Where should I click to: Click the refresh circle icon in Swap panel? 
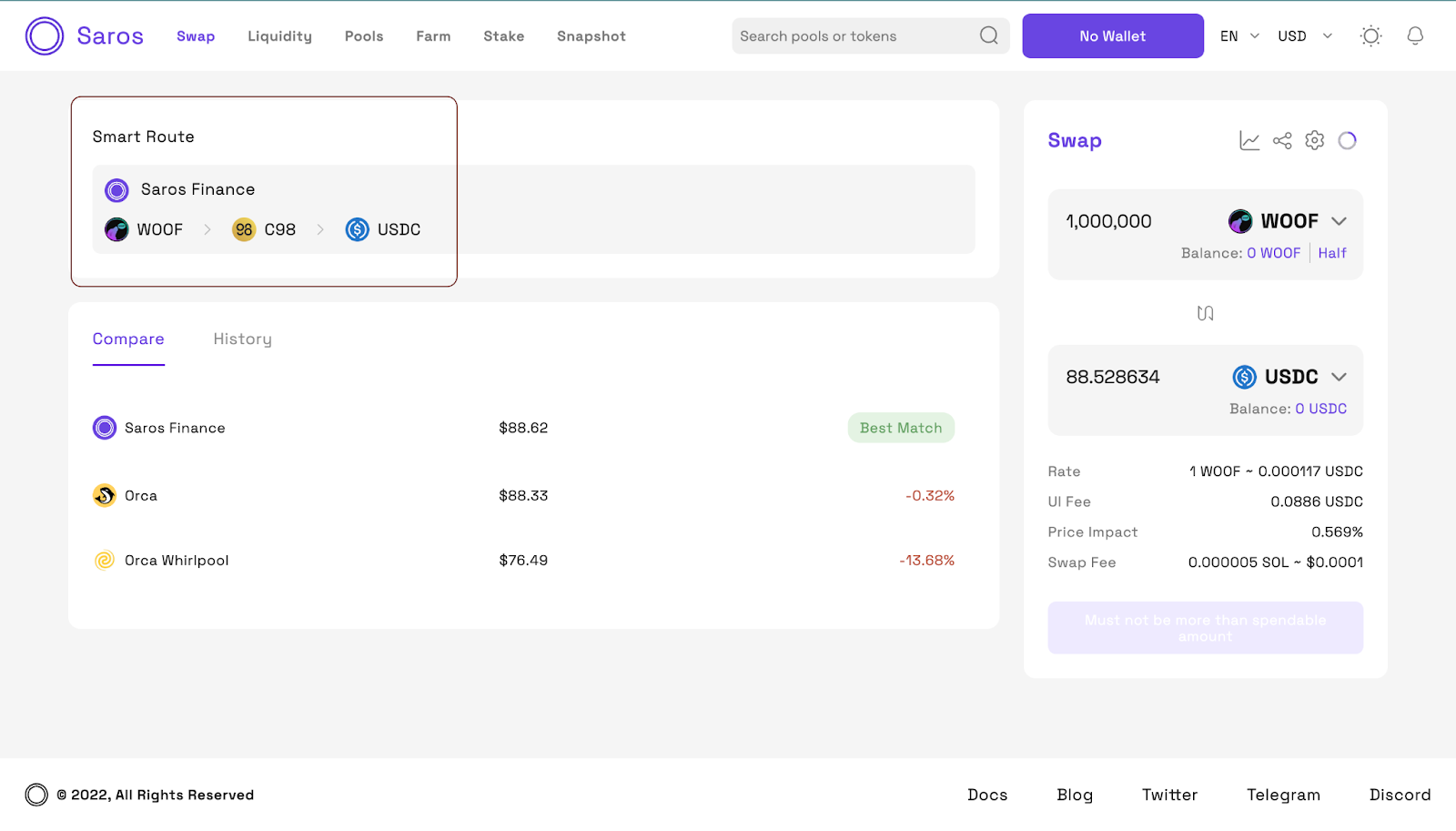tap(1348, 140)
